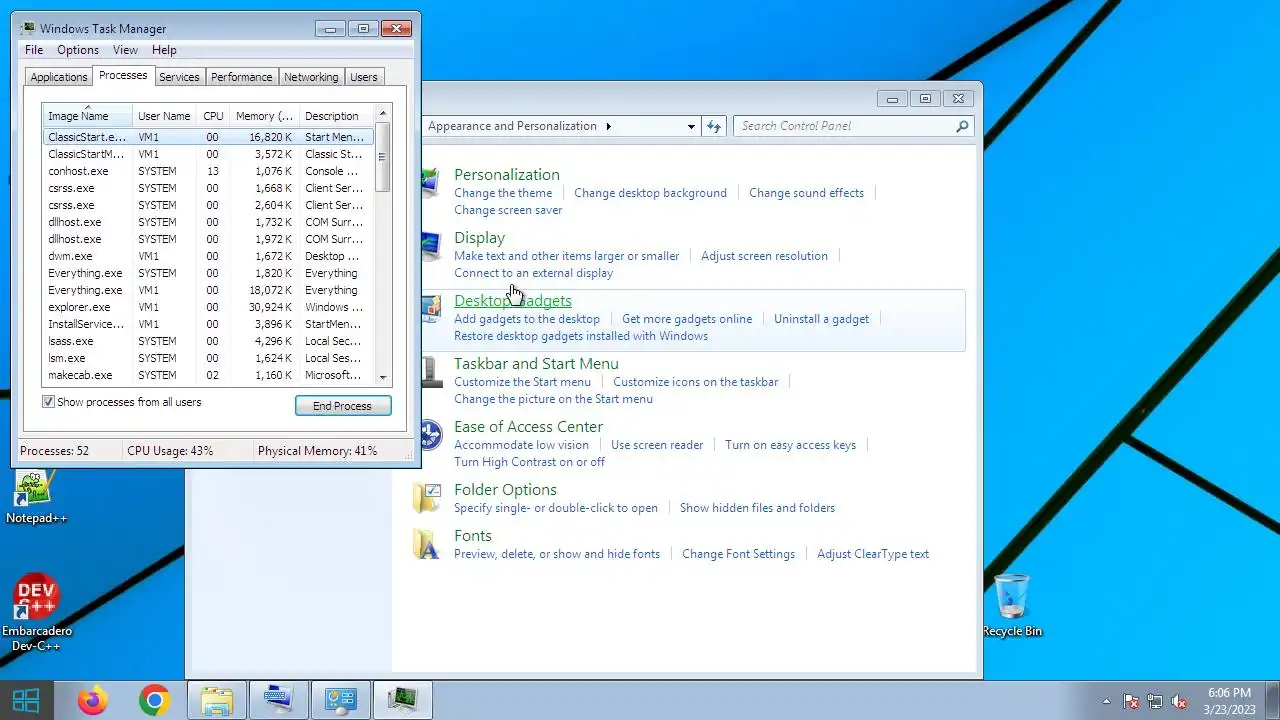
Task: Click the Ease of Access Center icon
Action: 429,435
